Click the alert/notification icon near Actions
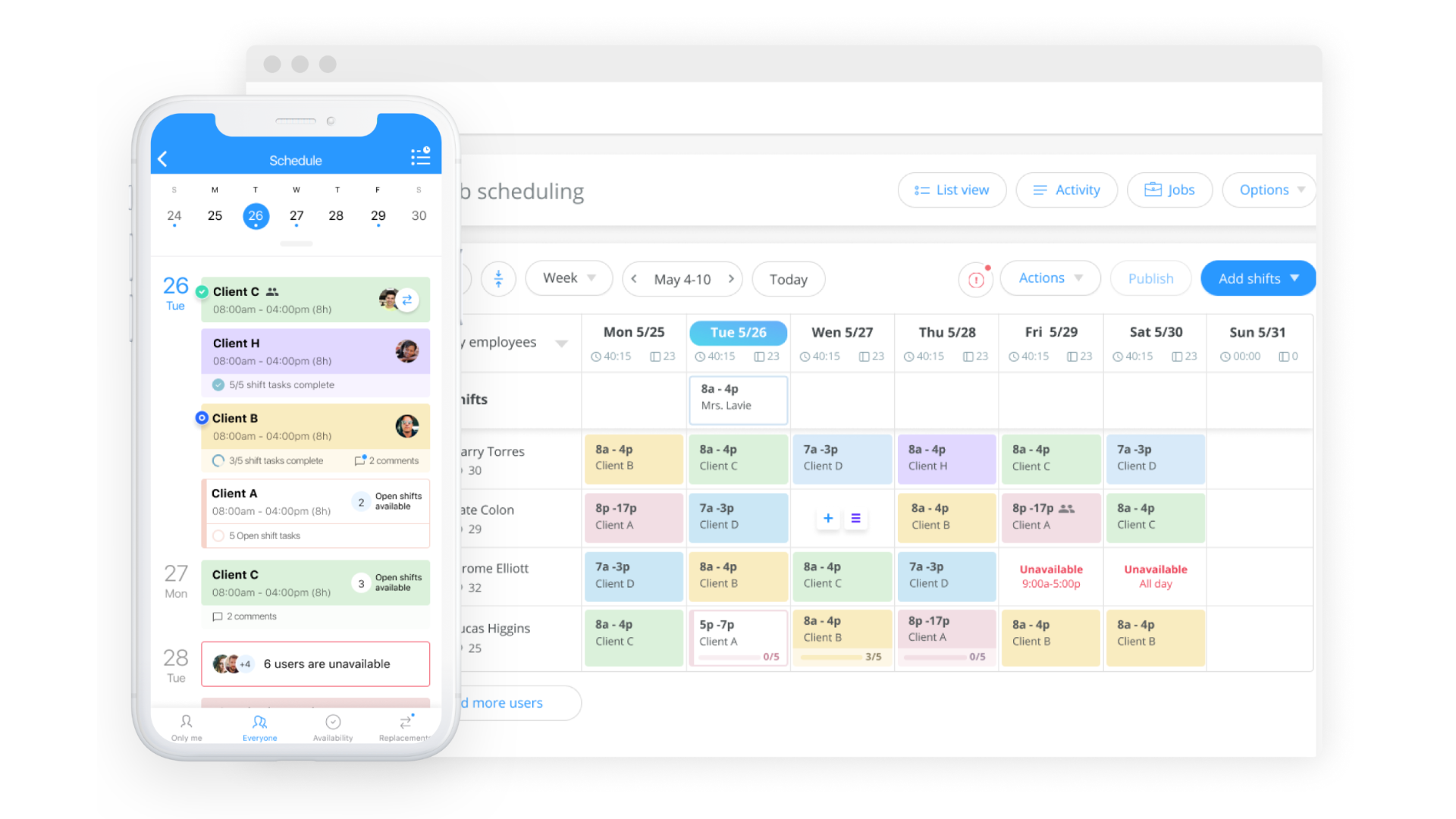 click(975, 280)
